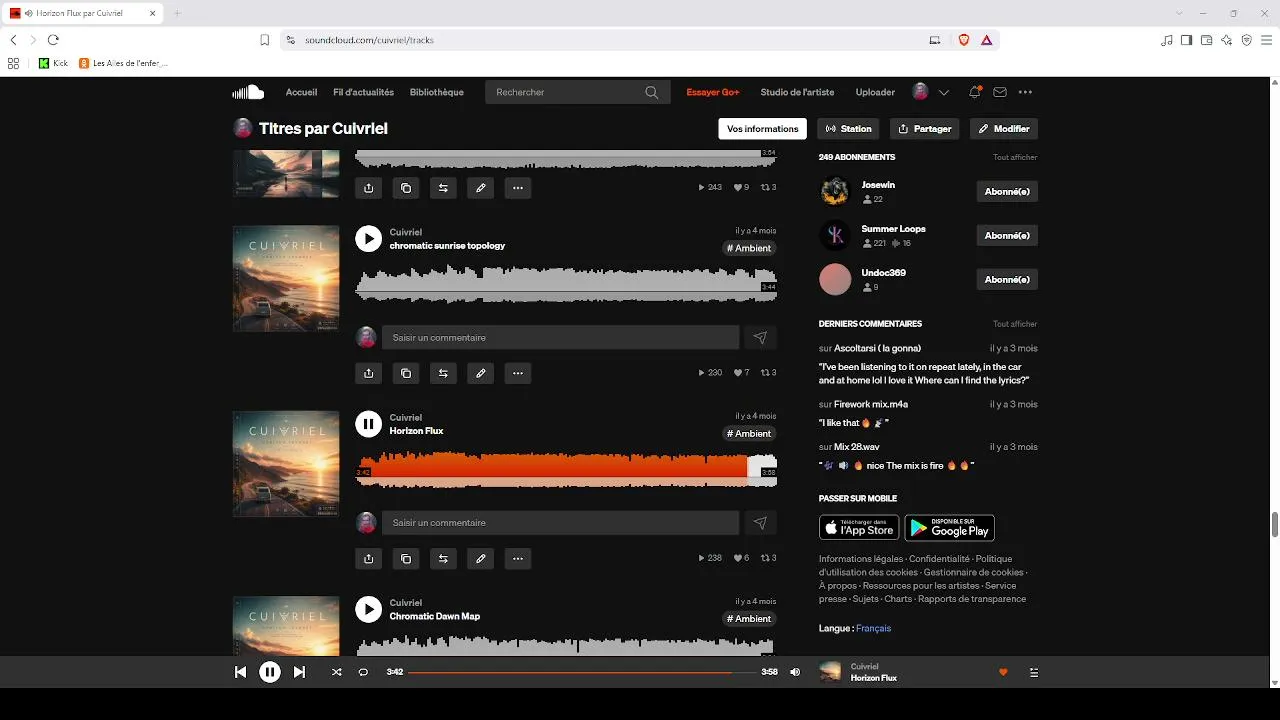Skip to previous track in player bar
This screenshot has width=1280, height=720.
[x=240, y=672]
